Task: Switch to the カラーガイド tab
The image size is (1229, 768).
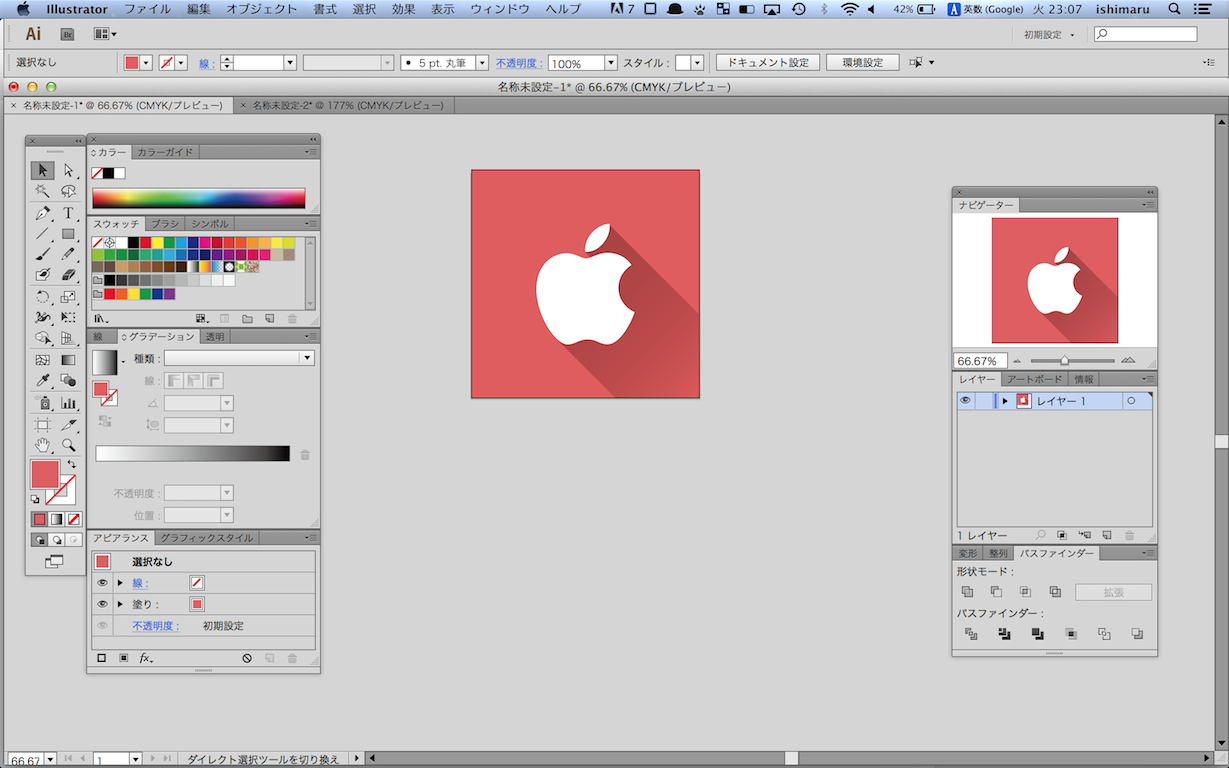Action: (166, 152)
